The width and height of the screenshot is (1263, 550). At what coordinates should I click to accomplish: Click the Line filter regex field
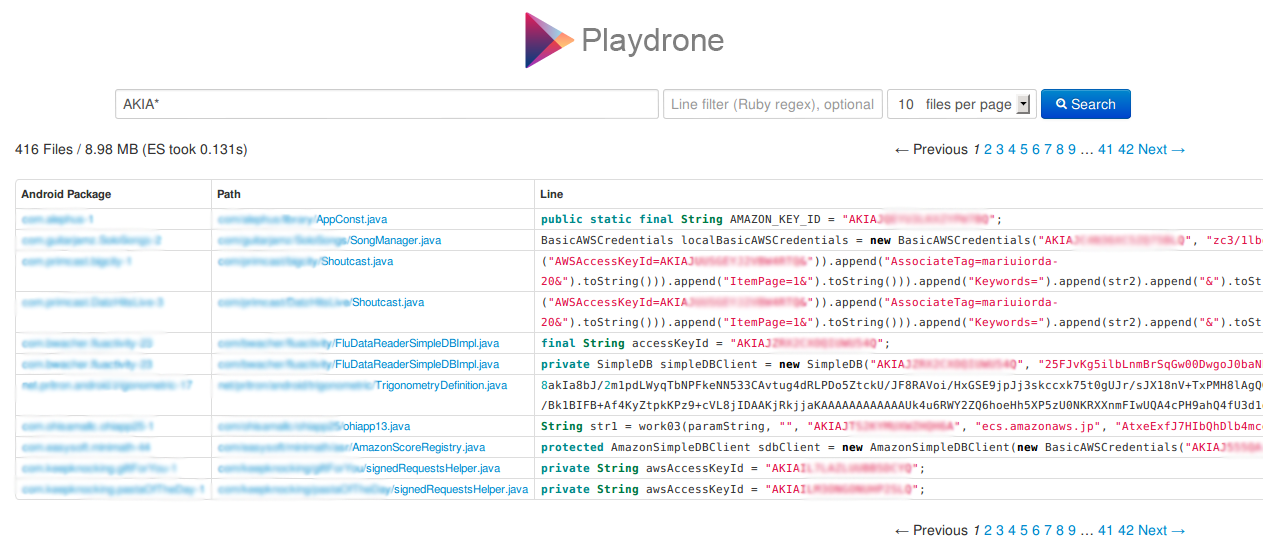point(772,104)
